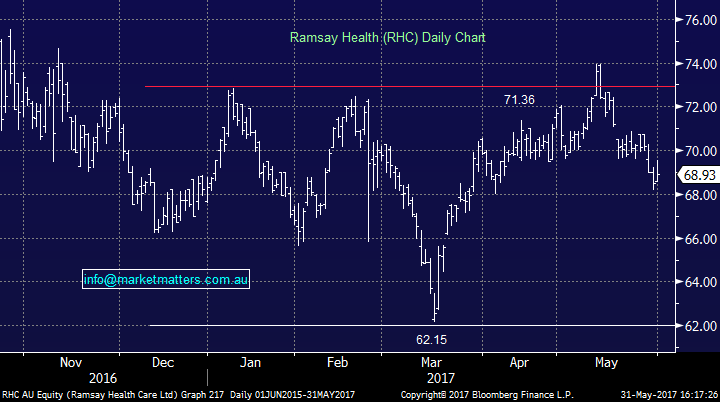Screen dimensions: 720x402
Task: Click the 72.00 axis label
Action: tap(700, 107)
